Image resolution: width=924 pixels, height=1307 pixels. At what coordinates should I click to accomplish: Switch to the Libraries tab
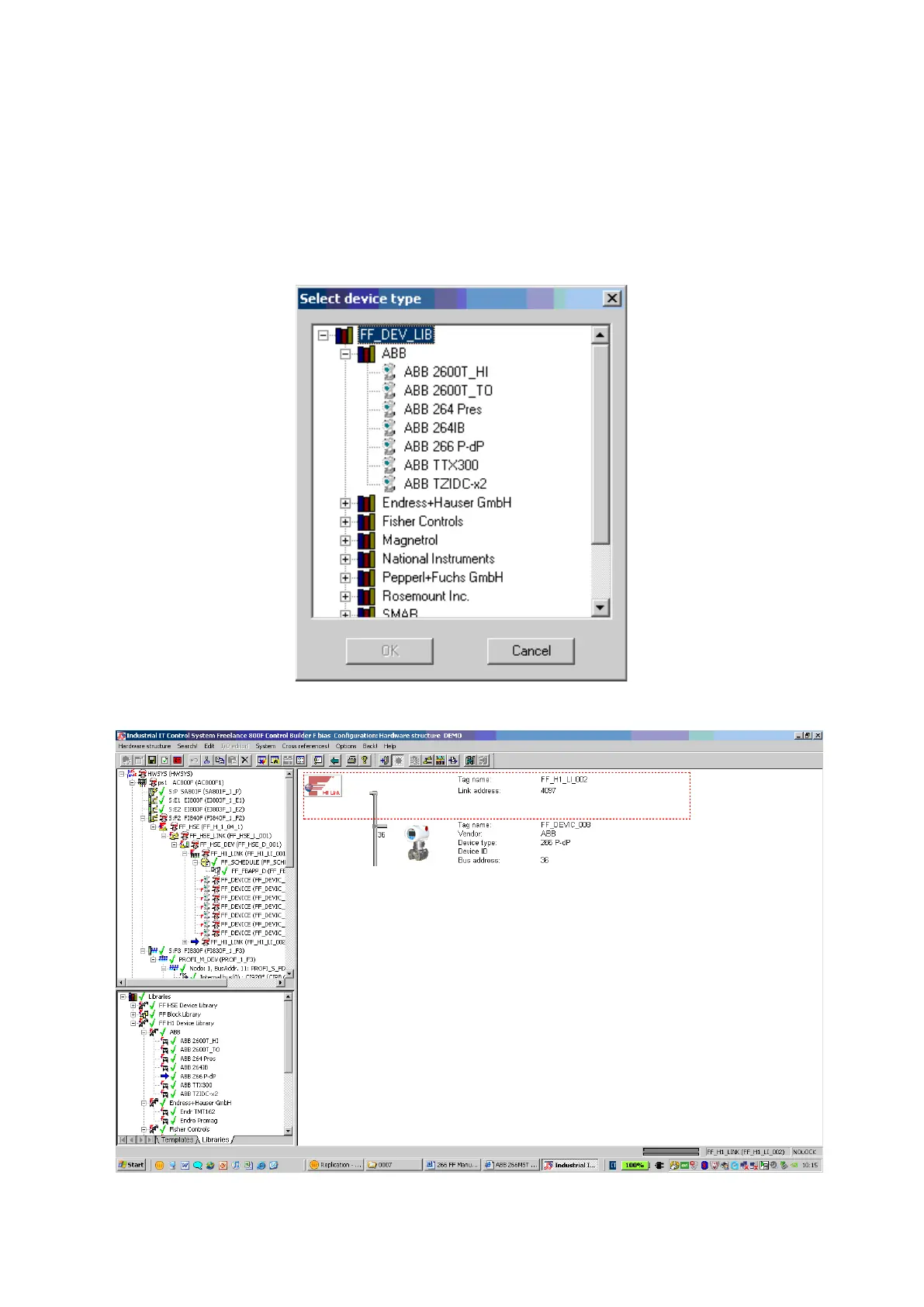(215, 1139)
